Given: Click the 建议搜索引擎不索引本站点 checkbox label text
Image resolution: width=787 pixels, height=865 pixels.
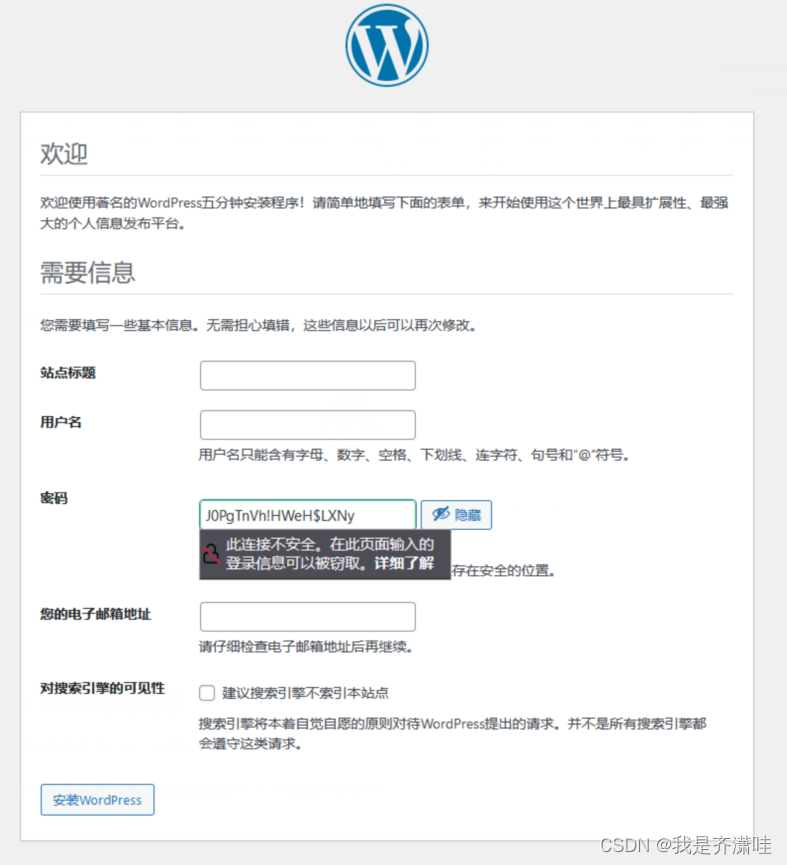Looking at the screenshot, I should [306, 693].
